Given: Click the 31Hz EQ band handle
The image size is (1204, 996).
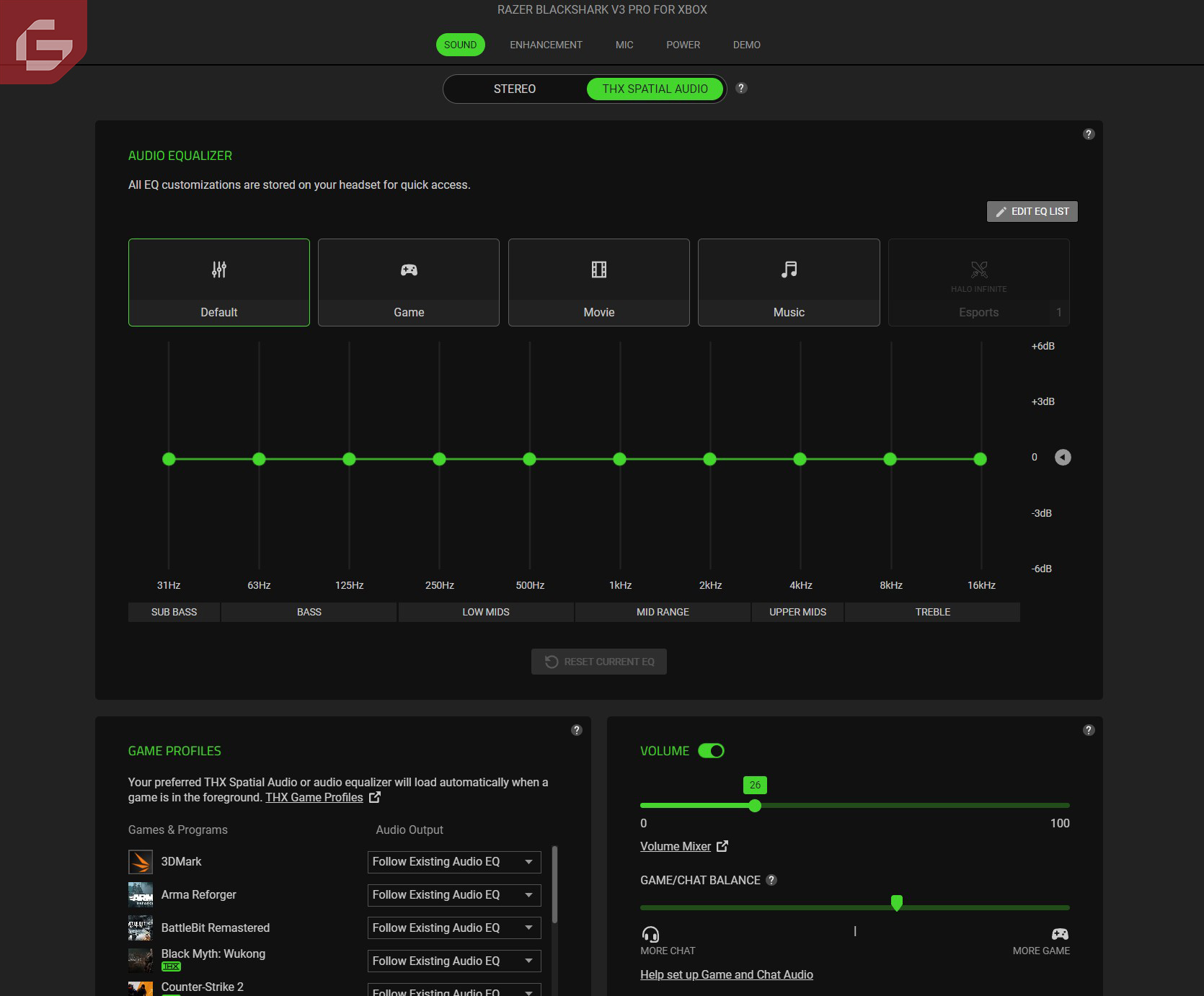Looking at the screenshot, I should (169, 459).
